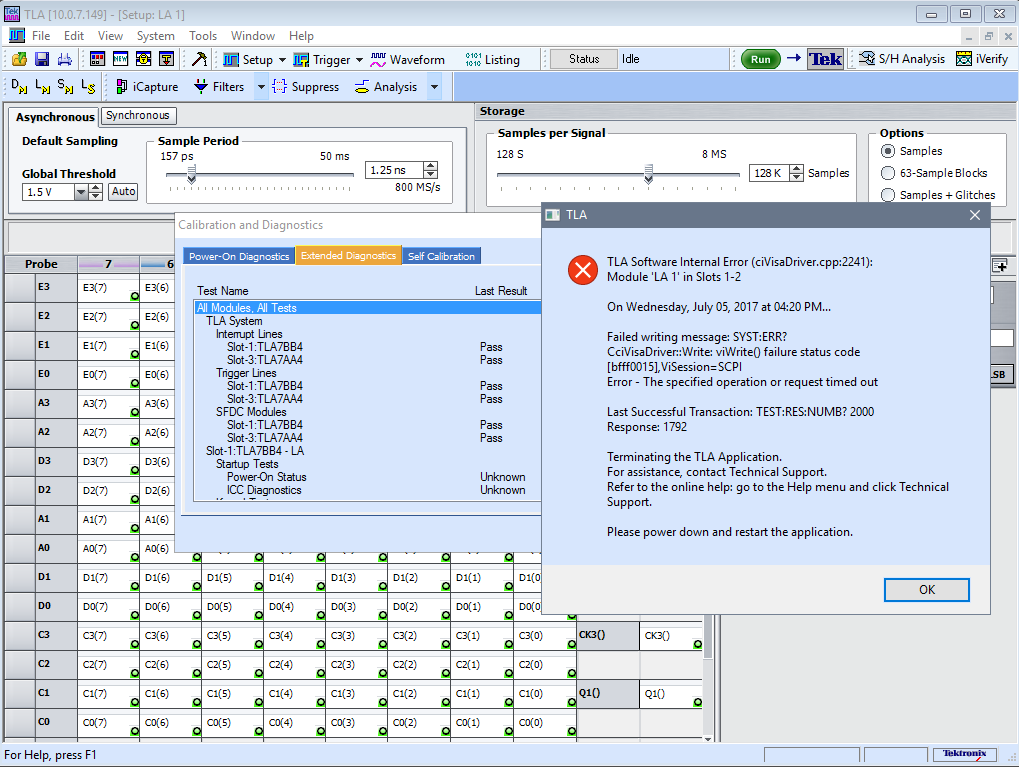
Task: Expand dropdown arrow next to Analysis
Action: 434,86
